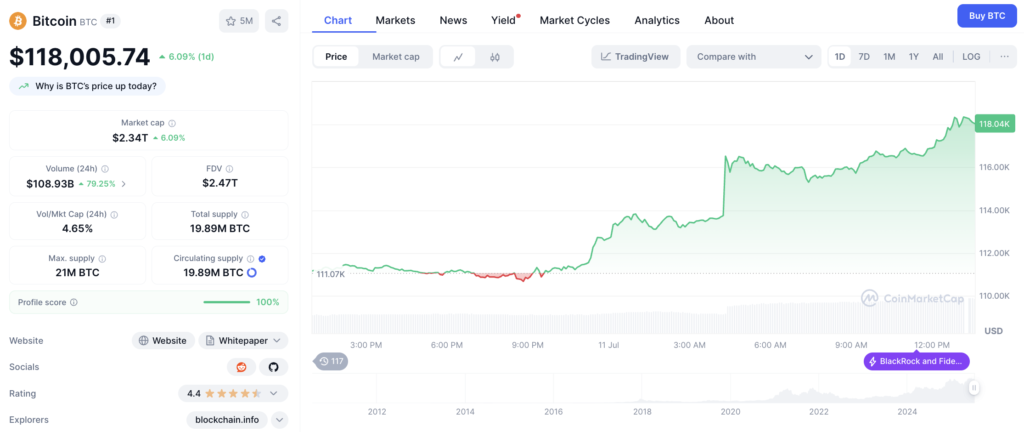Open the chart more options ellipsis
Image resolution: width=1024 pixels, height=432 pixels.
tap(1004, 57)
